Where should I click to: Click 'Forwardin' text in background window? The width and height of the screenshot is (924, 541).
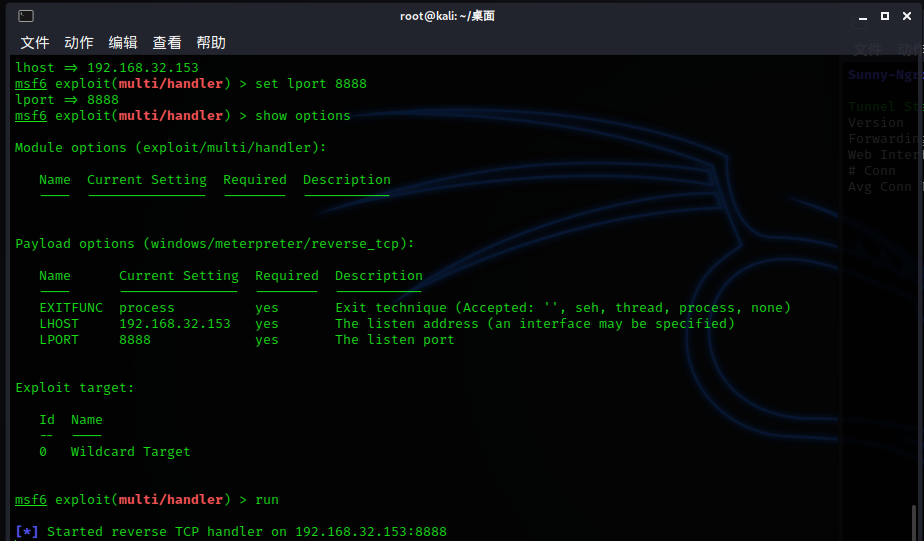pyautogui.click(x=883, y=138)
